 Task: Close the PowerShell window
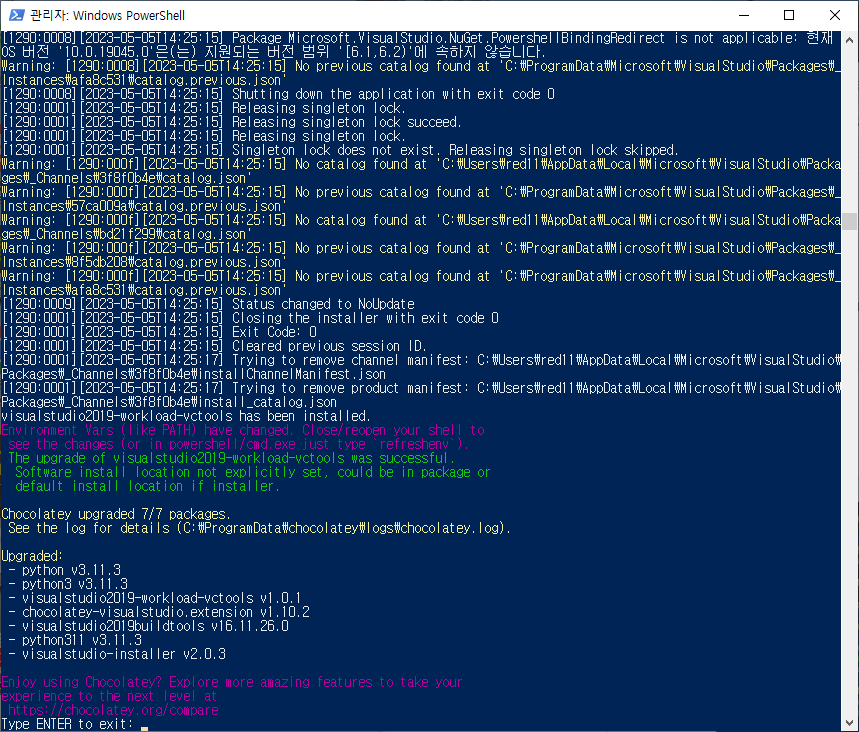(835, 15)
